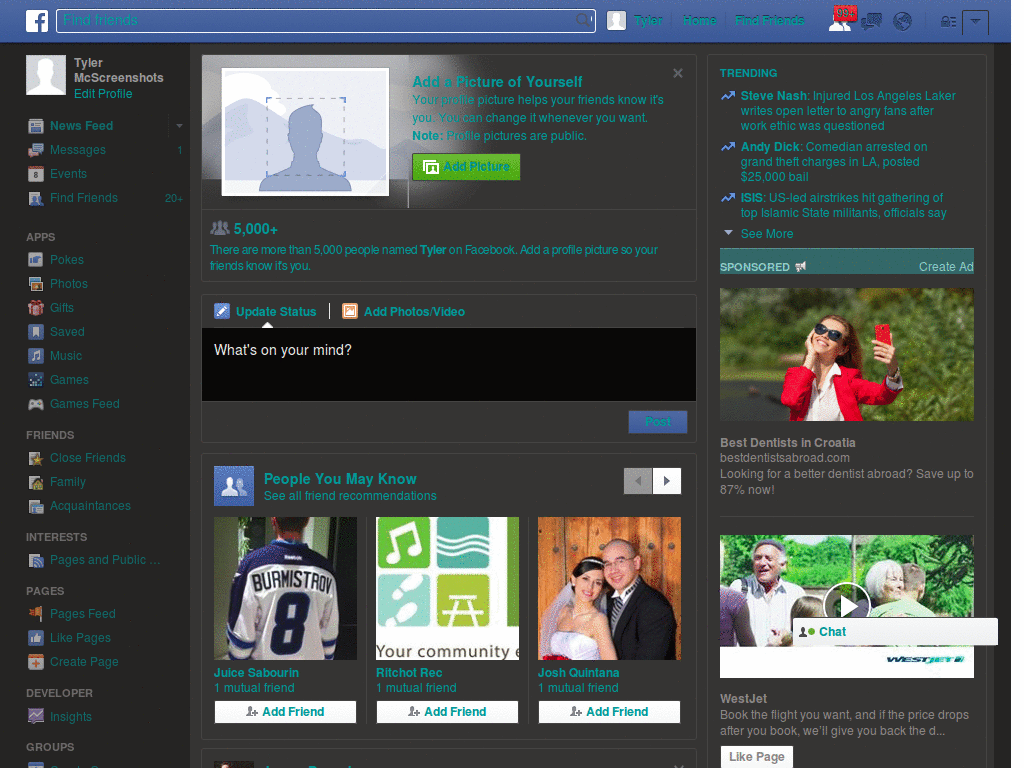
Task: Open Music app
Action: point(66,356)
